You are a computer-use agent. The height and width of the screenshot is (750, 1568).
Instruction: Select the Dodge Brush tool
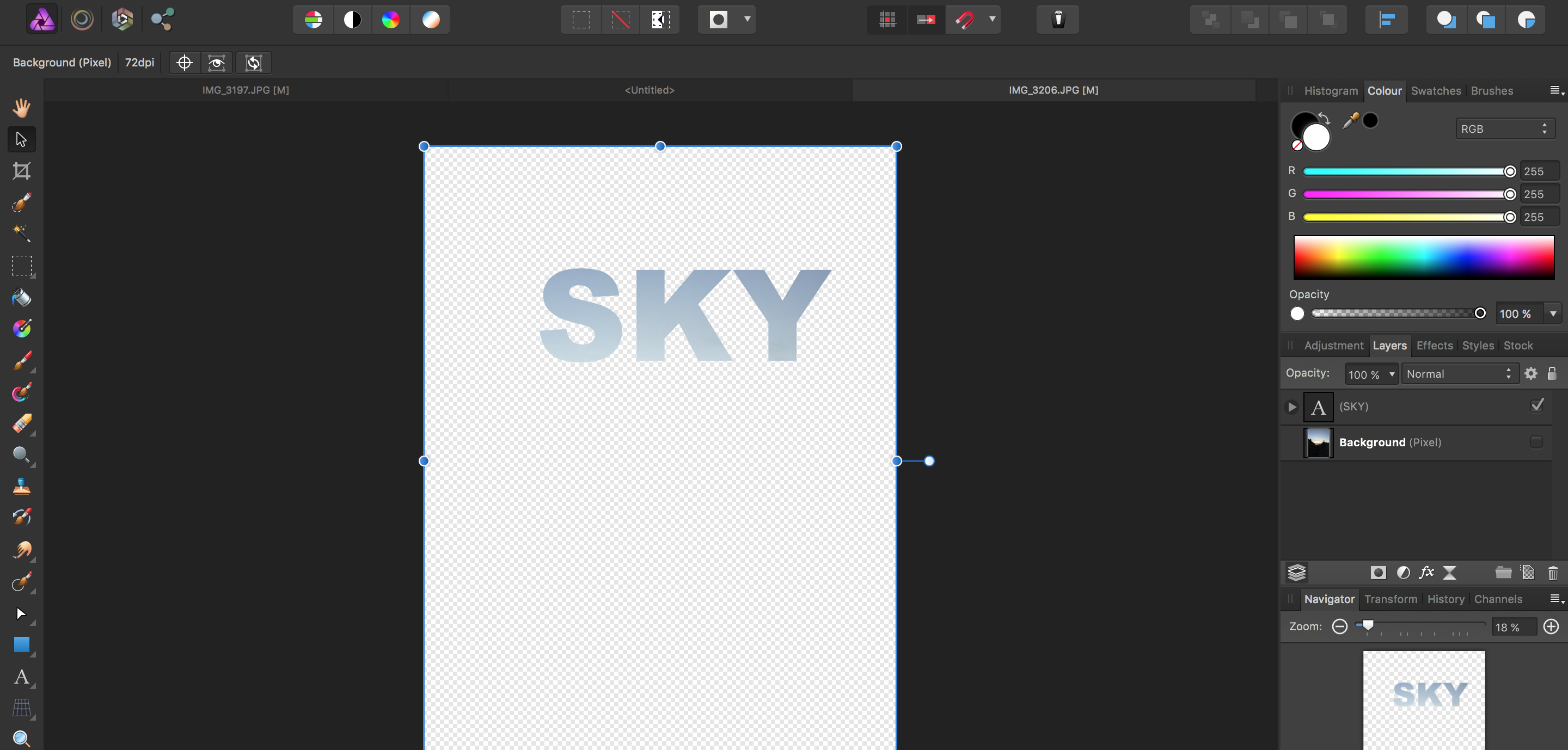pos(21,455)
